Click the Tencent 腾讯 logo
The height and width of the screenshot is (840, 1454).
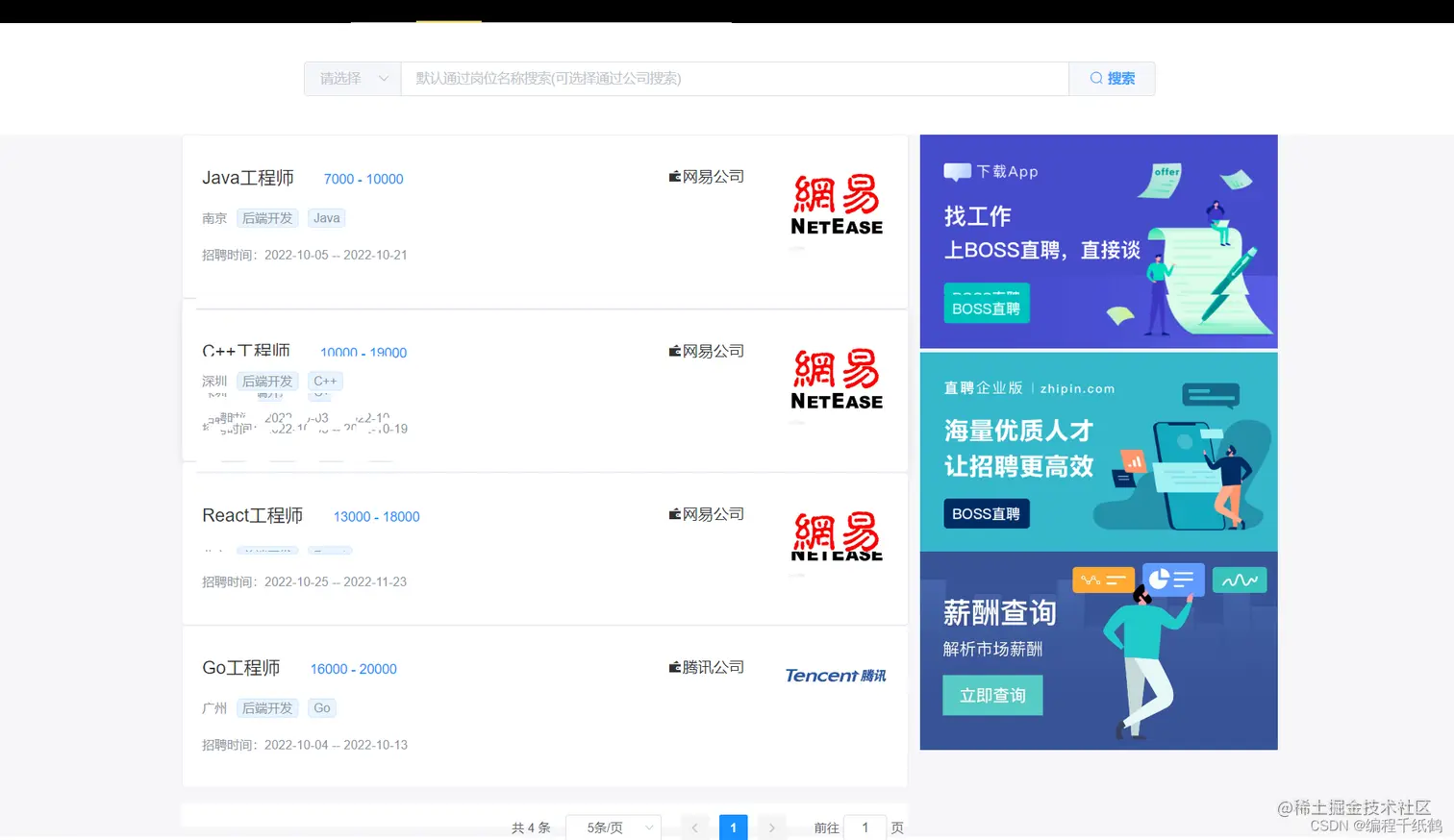coord(836,676)
